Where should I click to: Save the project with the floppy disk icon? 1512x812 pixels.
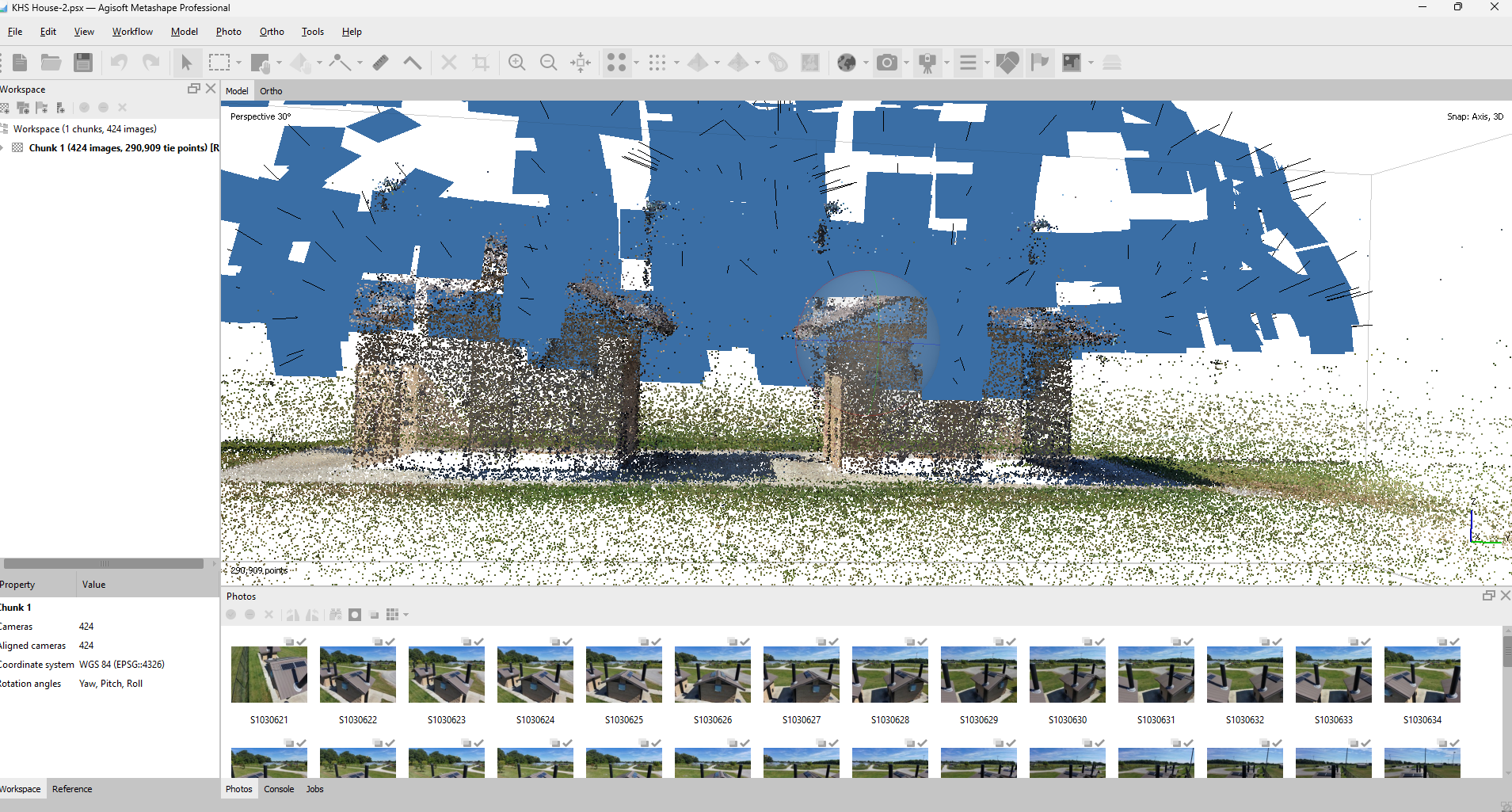click(x=83, y=63)
